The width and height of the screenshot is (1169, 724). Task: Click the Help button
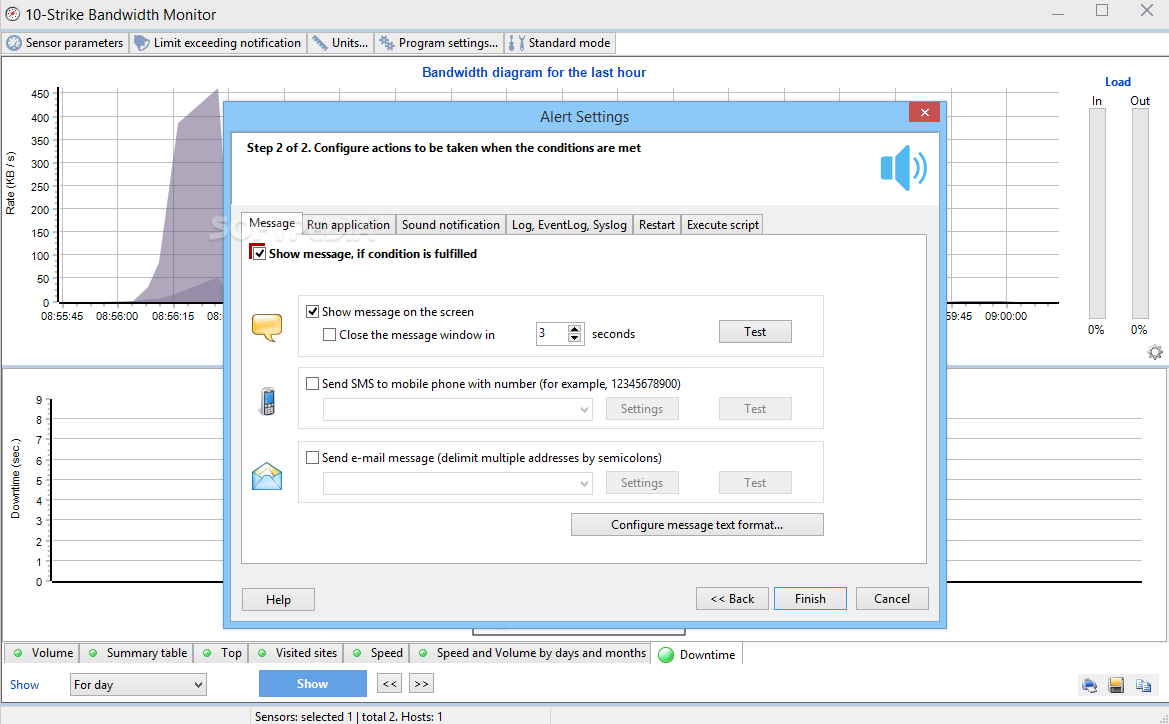278,599
